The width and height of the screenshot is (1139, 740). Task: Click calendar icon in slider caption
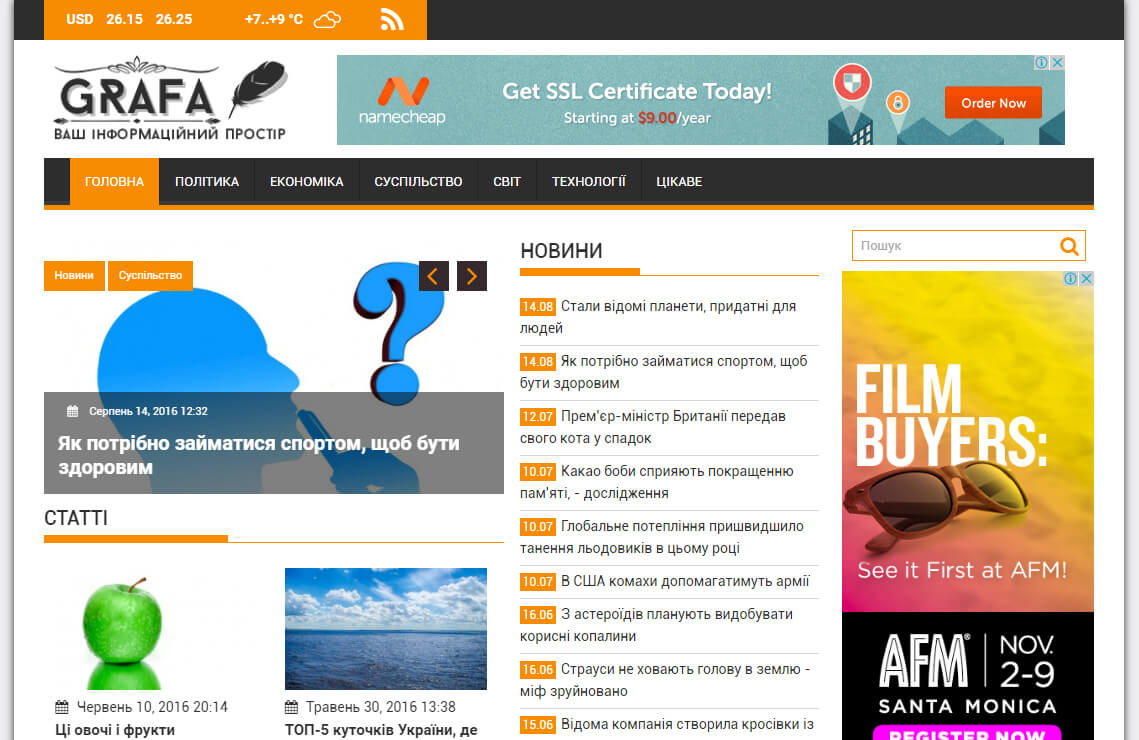(73, 411)
